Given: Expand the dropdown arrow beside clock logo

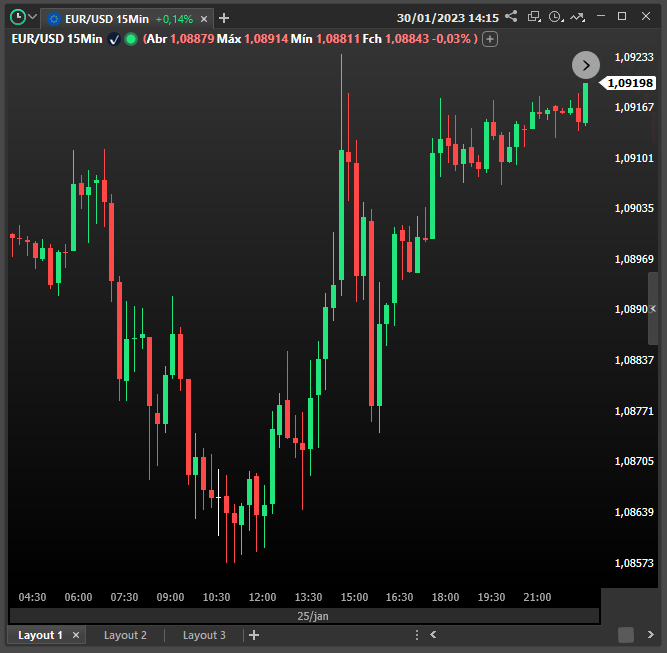Looking at the screenshot, I should [x=33, y=18].
